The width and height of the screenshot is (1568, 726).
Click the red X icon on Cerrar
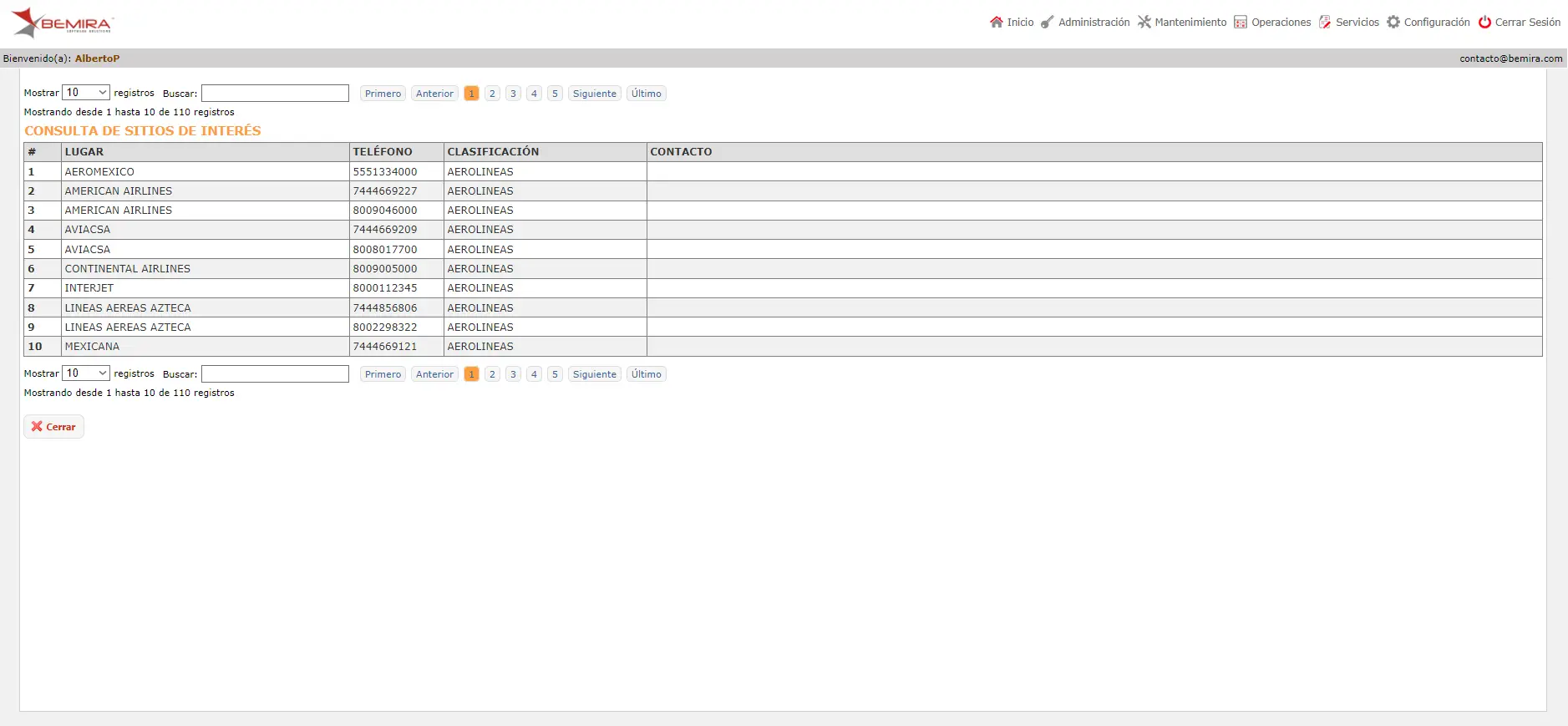pyautogui.click(x=37, y=427)
